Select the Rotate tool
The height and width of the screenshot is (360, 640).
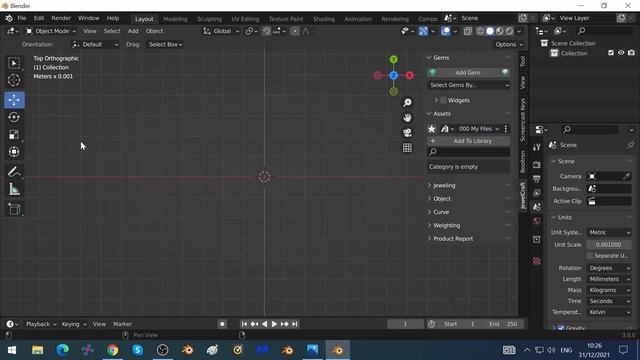tap(14, 118)
